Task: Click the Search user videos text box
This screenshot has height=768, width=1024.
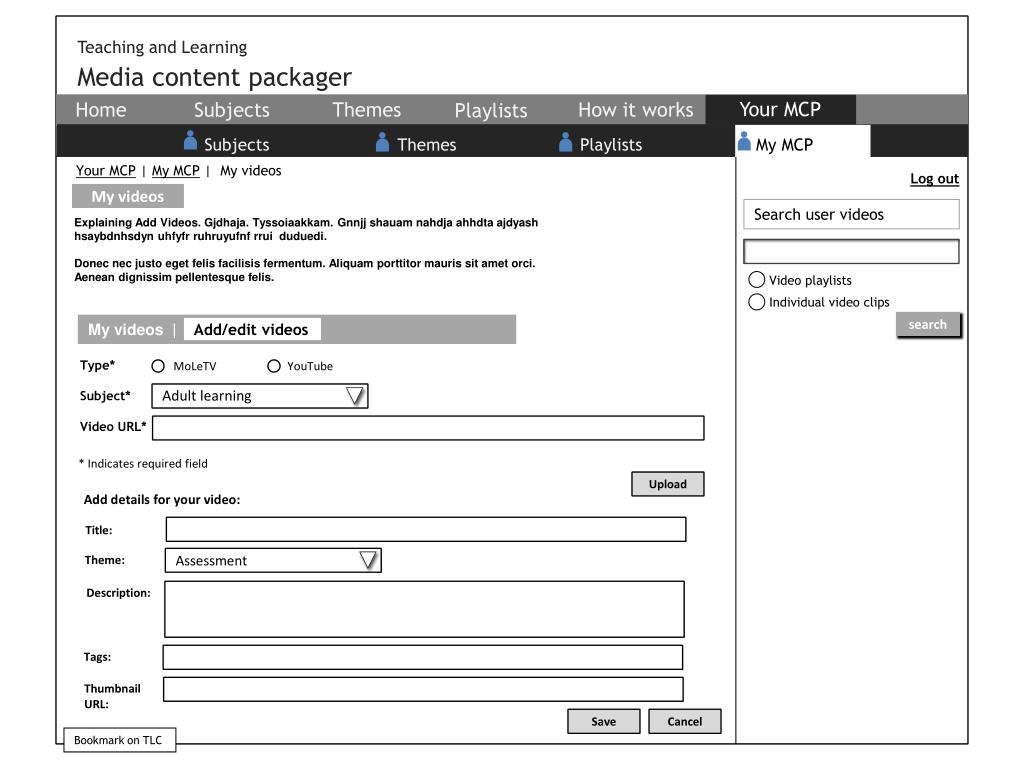Action: click(x=852, y=252)
